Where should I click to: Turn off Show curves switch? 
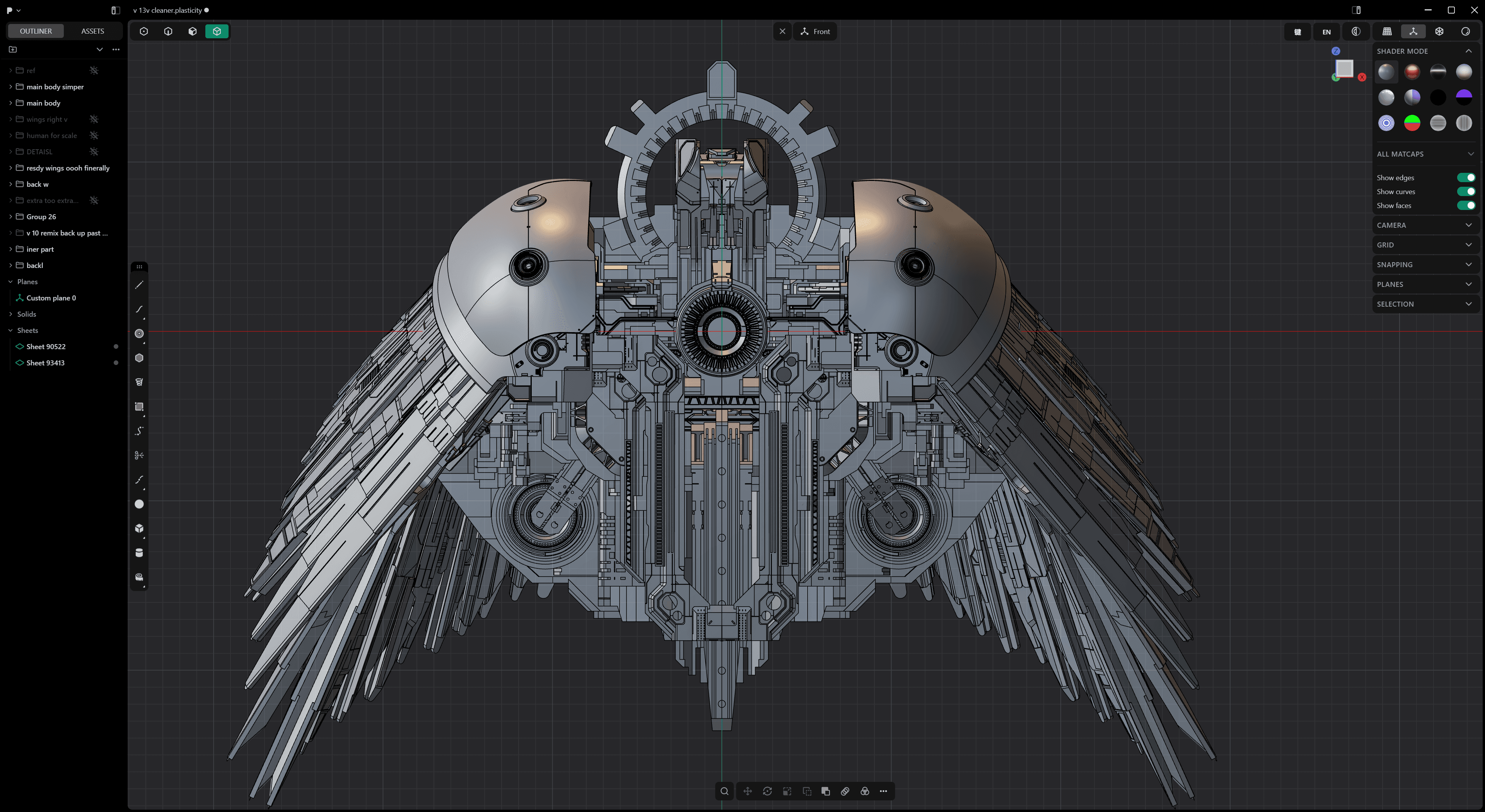[x=1465, y=191]
